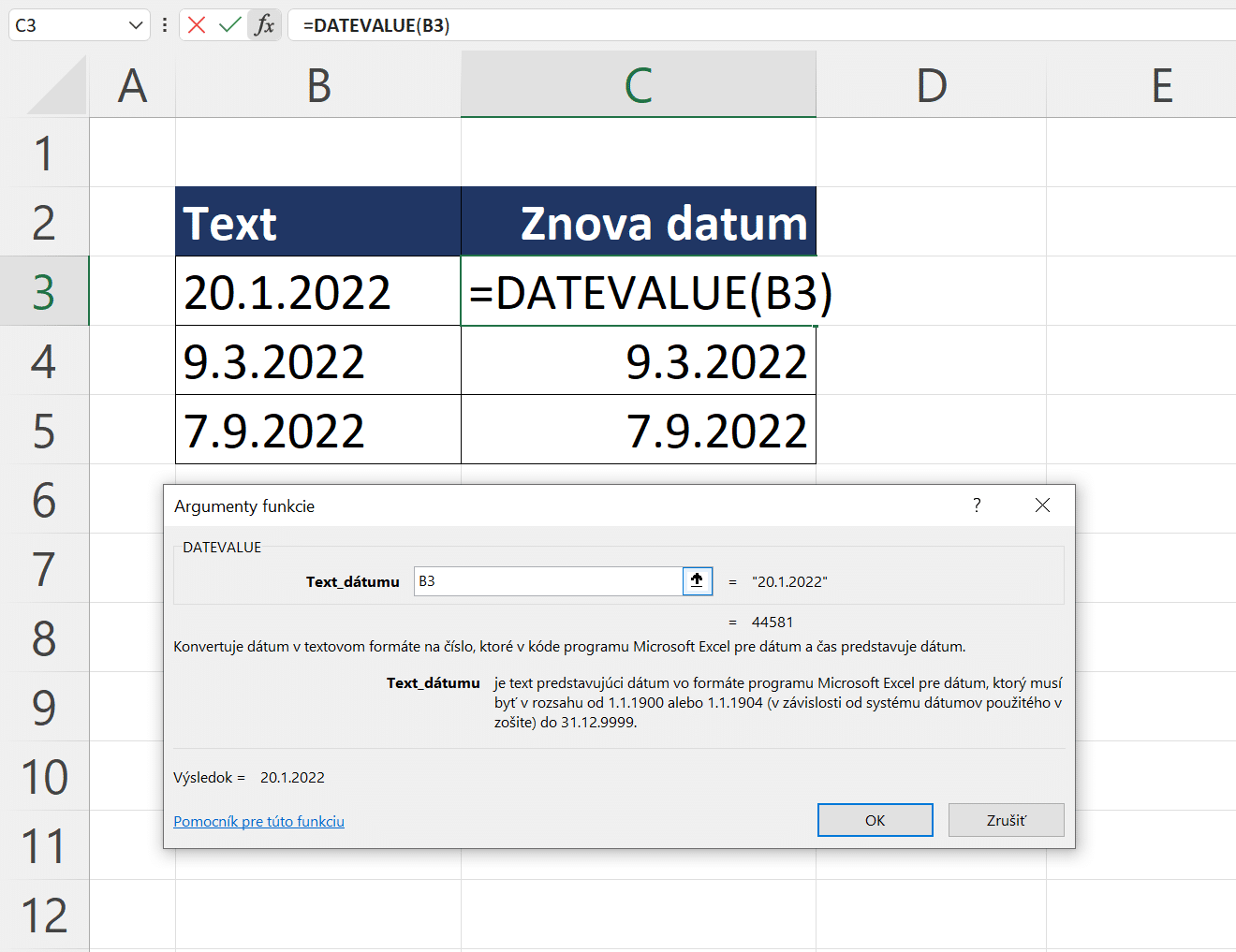Close the Argumenty funkcie dialog
1236x952 pixels.
pyautogui.click(x=1042, y=505)
